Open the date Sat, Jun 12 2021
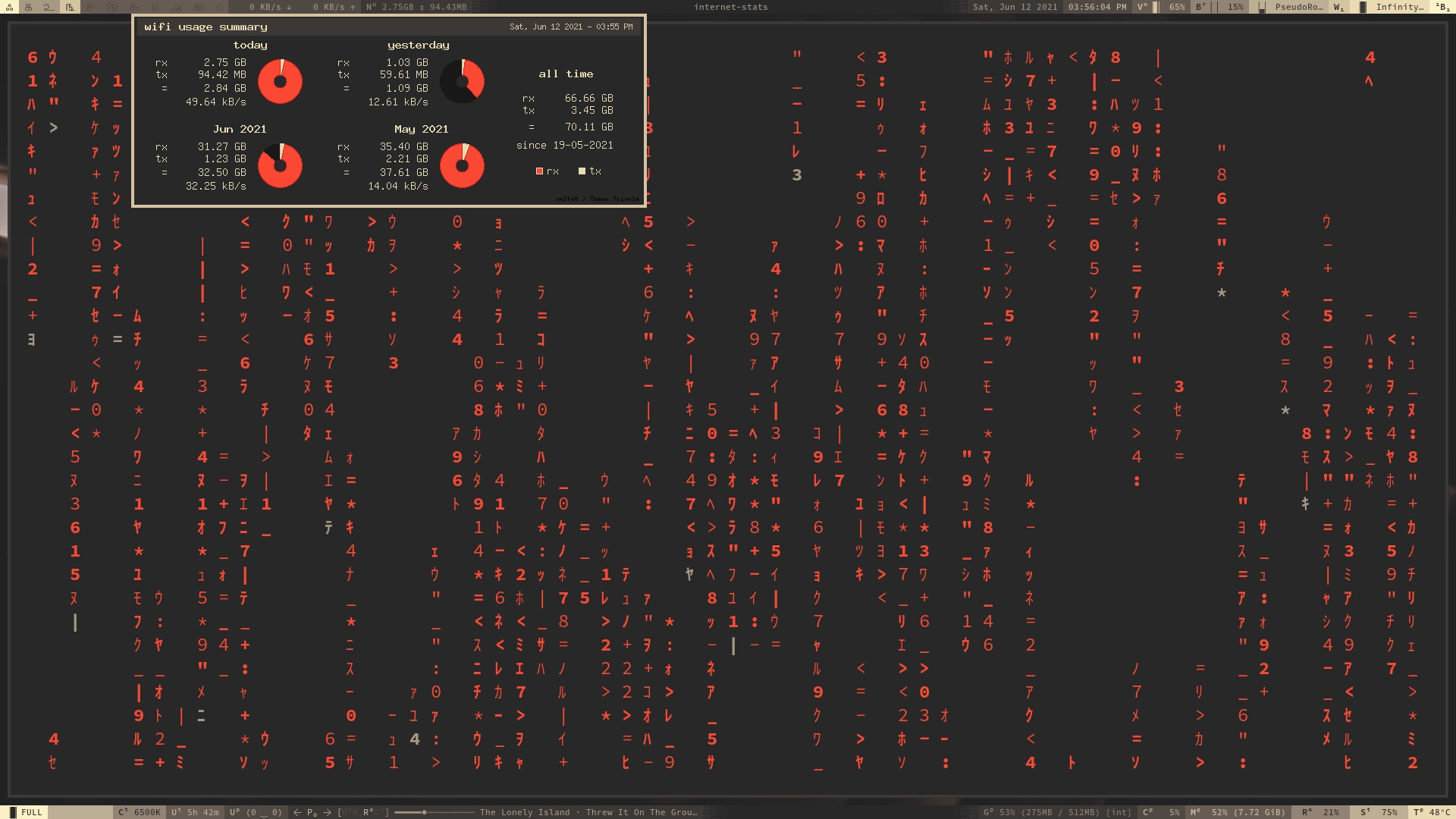This screenshot has width=1456, height=819. click(x=1015, y=7)
